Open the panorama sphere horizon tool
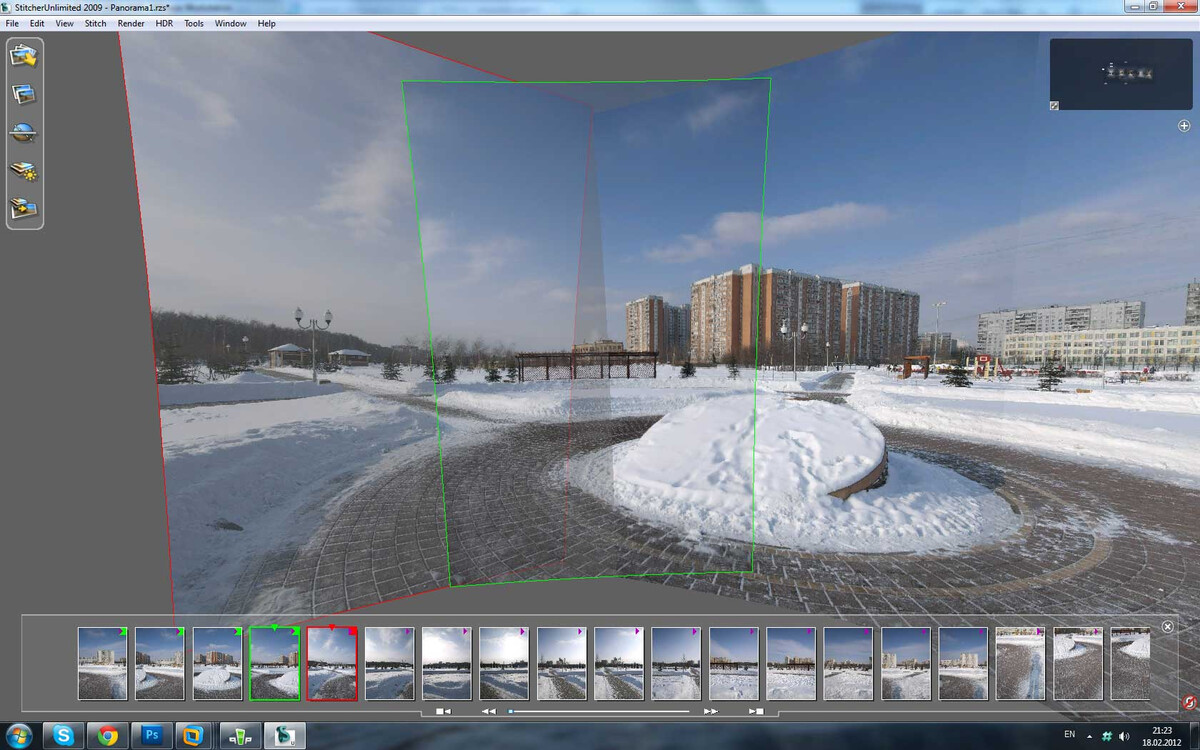 [x=24, y=133]
